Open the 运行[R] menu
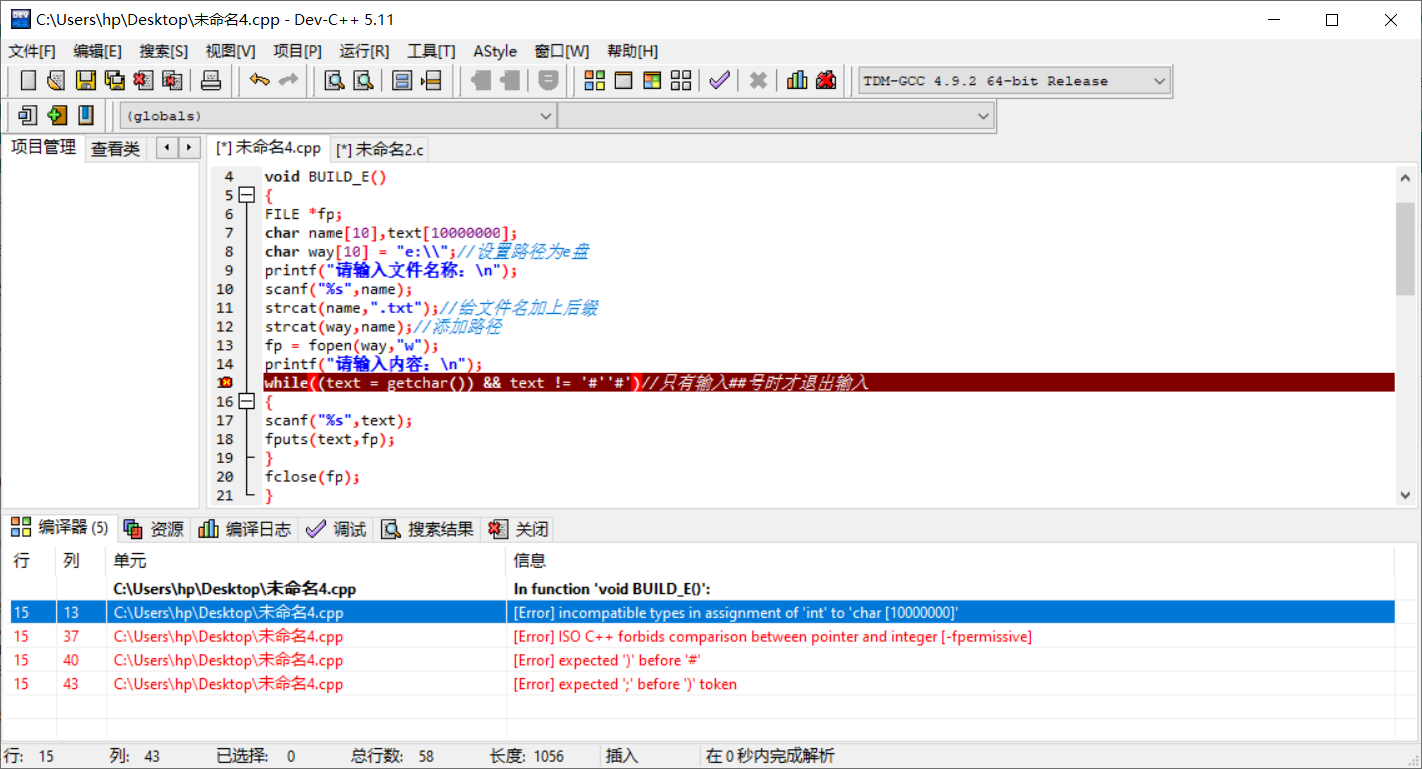 tap(364, 51)
